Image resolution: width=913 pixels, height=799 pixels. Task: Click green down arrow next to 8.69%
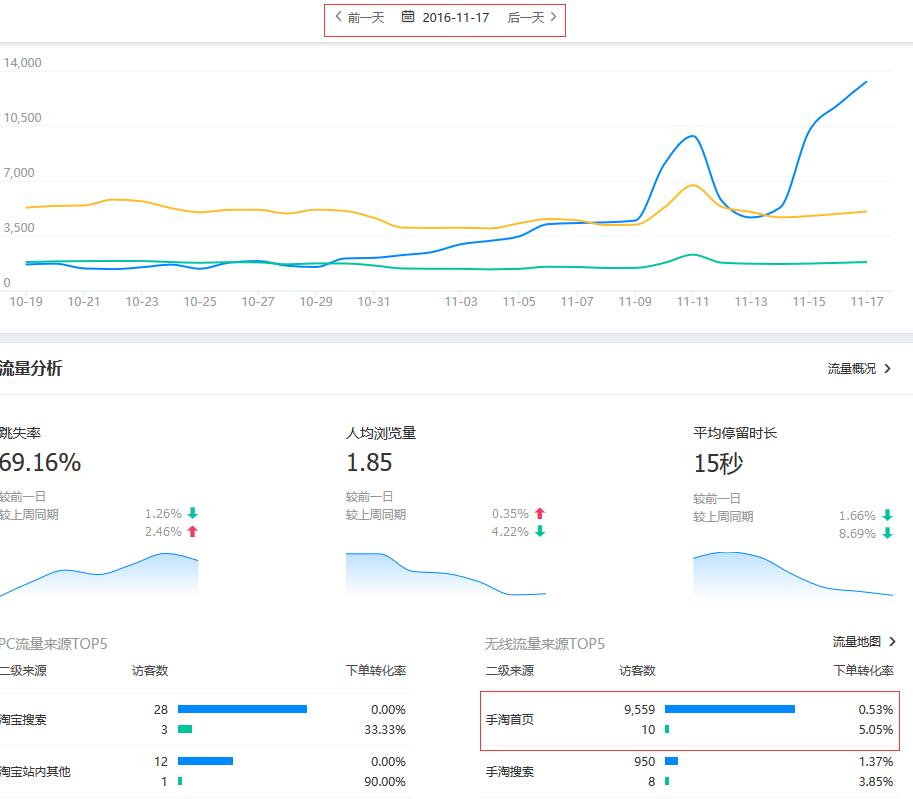(887, 534)
